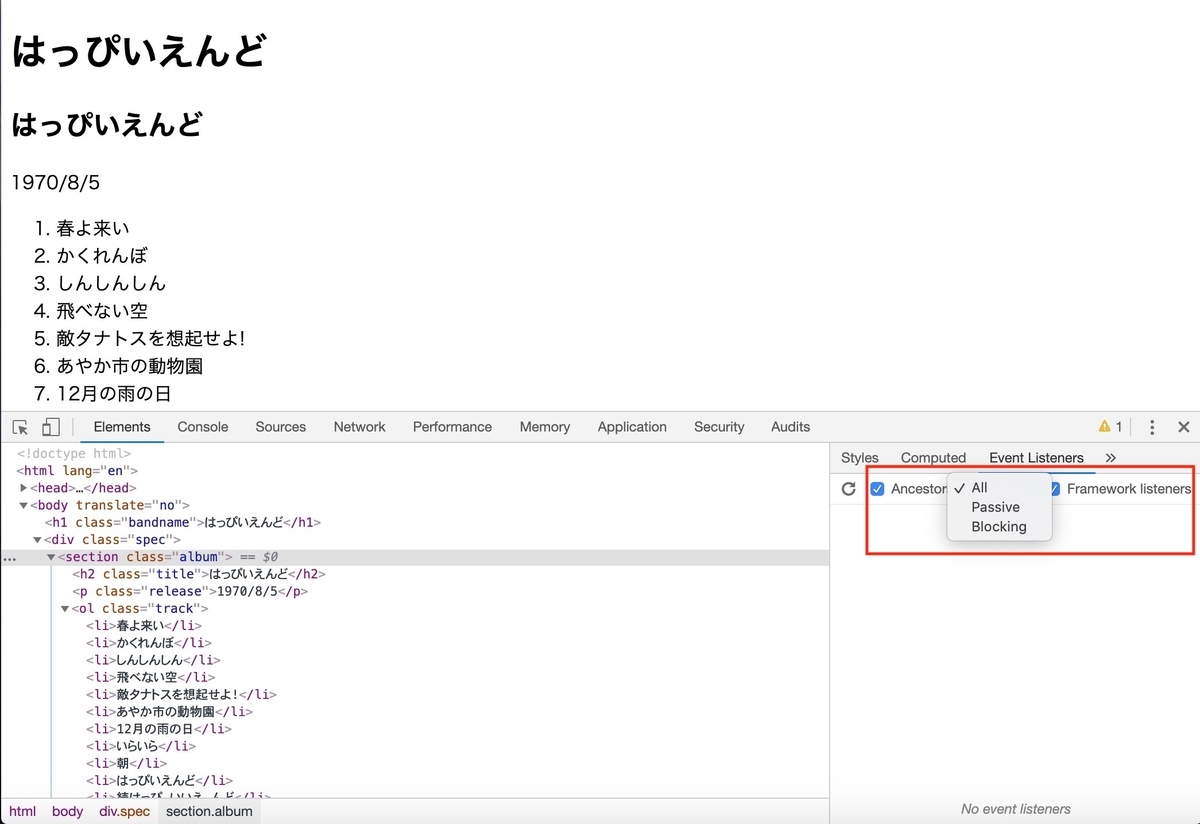This screenshot has width=1200, height=824.
Task: Select the Event Listeners sidebar tab
Action: 1036,458
